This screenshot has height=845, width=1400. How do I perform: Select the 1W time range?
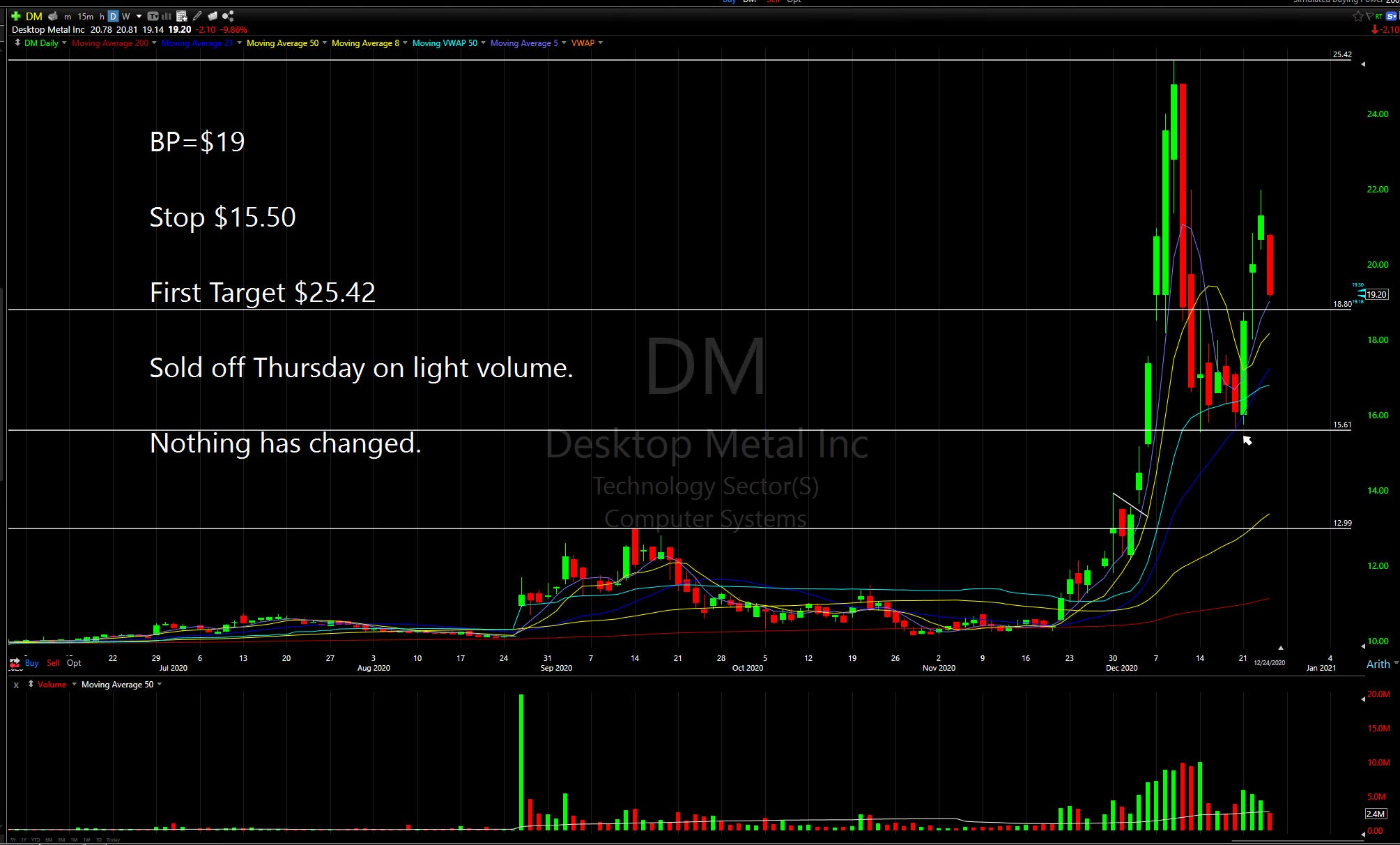[87, 839]
